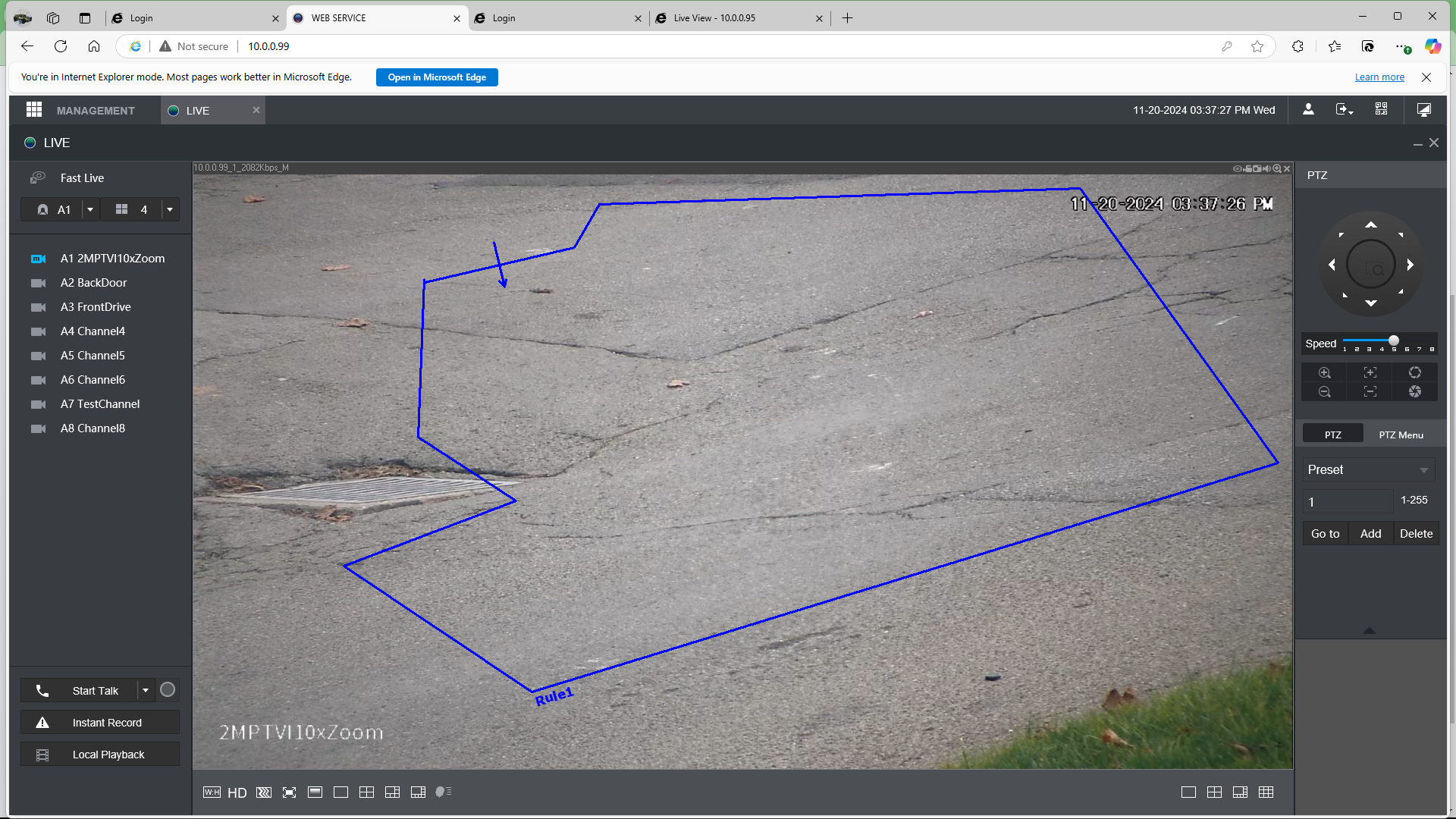Click the focus minus icon
Screen dimensions: 1456x819
coord(1370,391)
